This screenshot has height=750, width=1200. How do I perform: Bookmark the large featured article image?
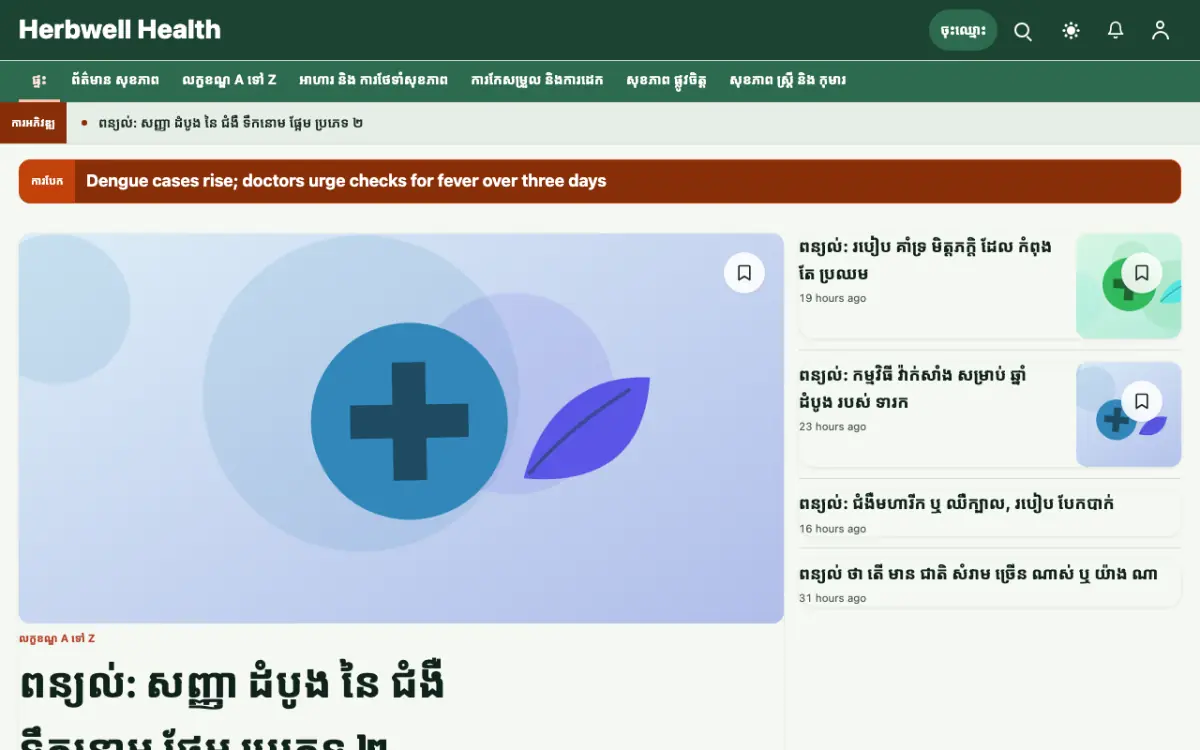coord(744,272)
